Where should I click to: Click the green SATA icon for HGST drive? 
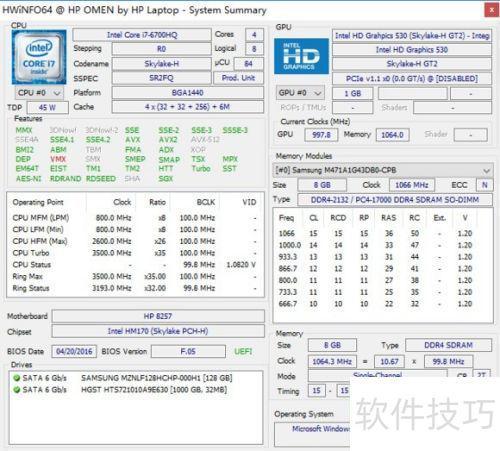[16, 390]
